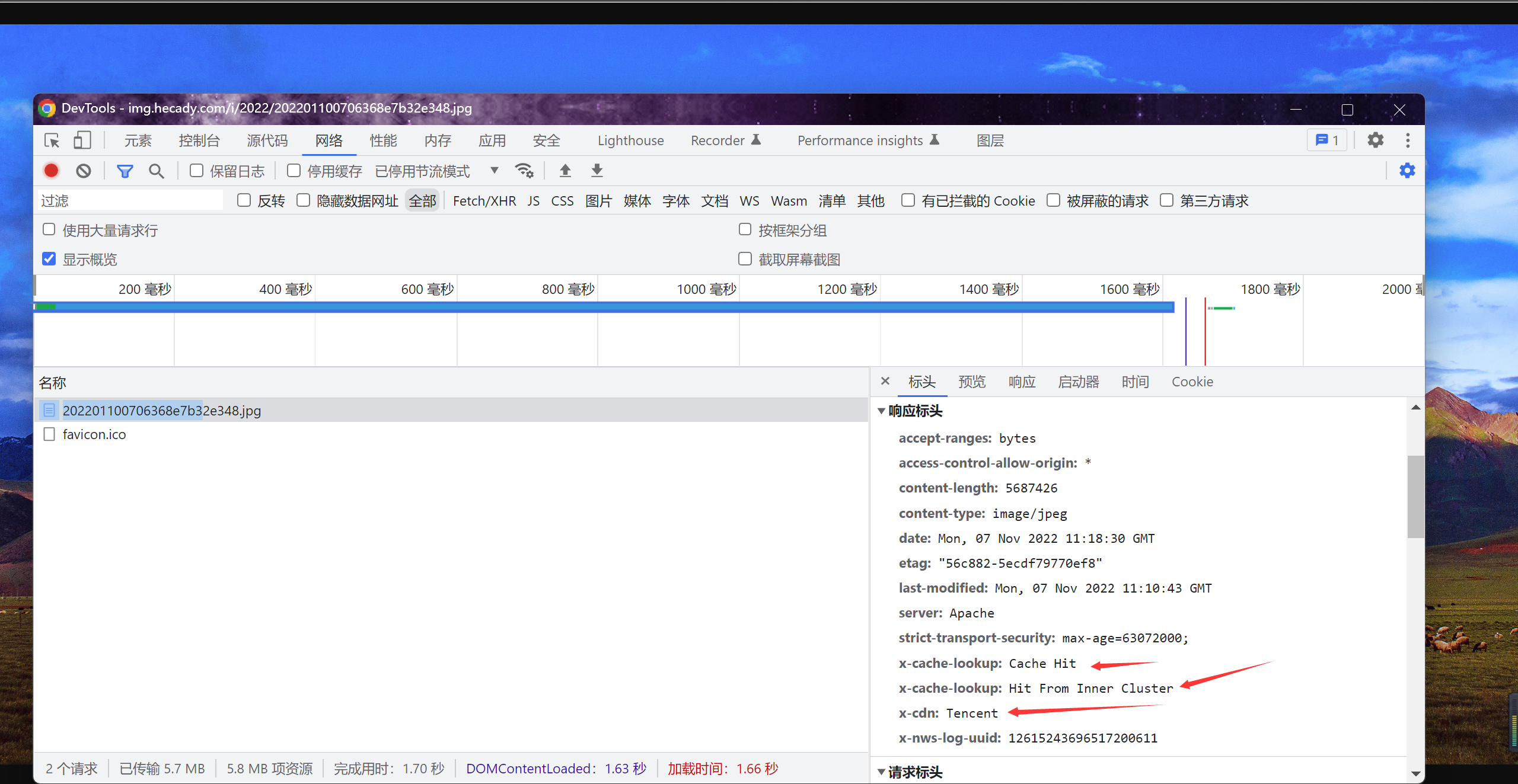
Task: Toggle the filter funnel icon
Action: [125, 171]
